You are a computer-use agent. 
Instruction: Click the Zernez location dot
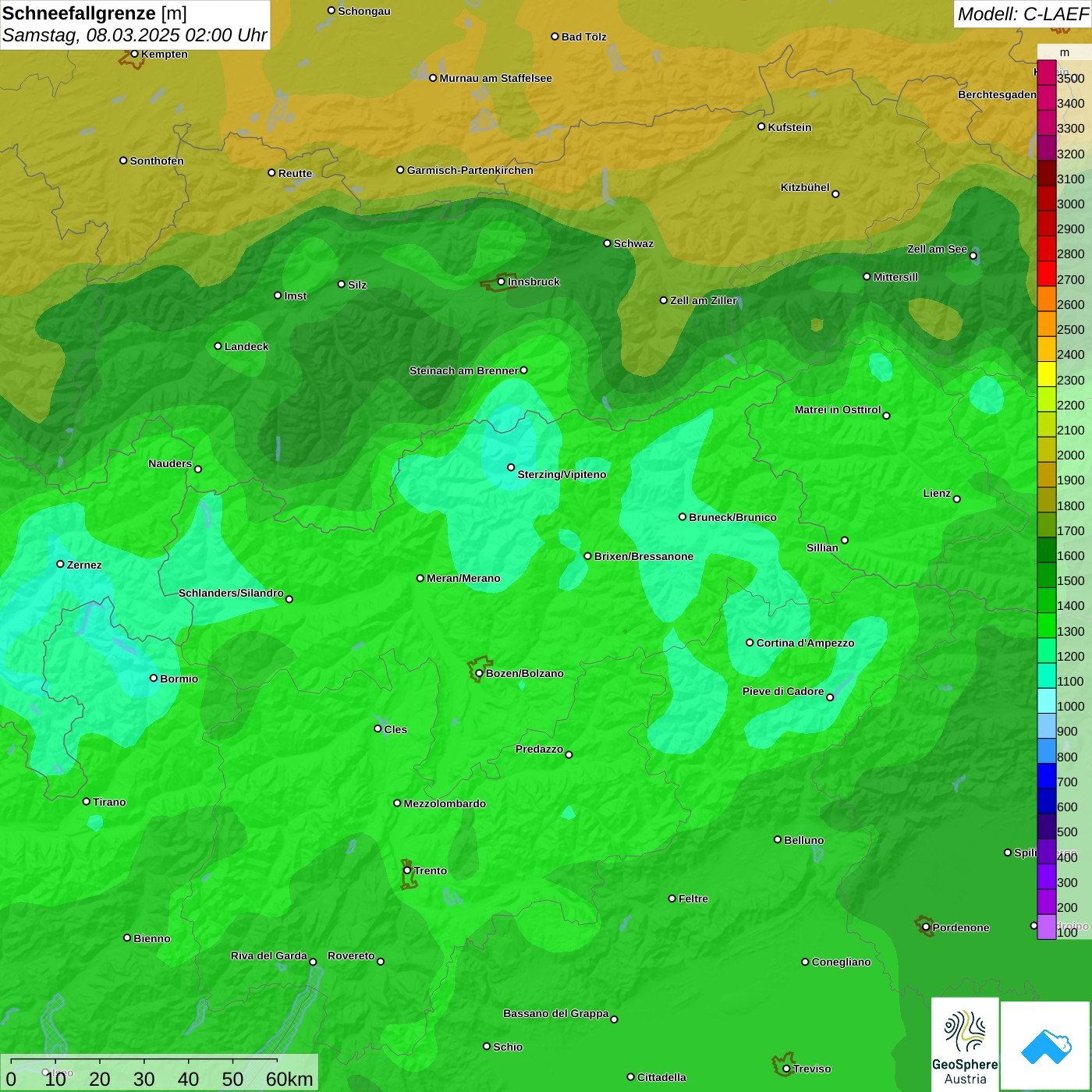point(60,564)
